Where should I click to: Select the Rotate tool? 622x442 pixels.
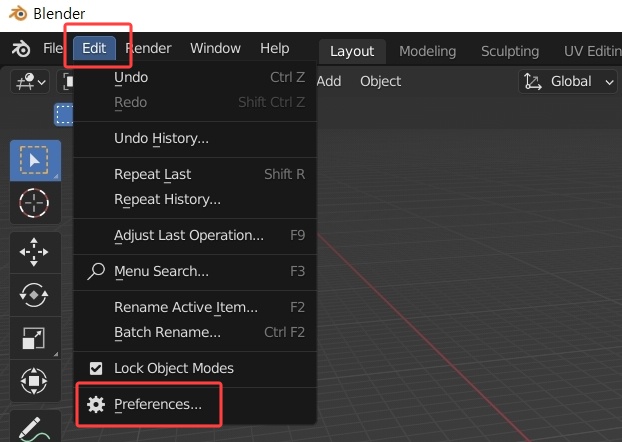pos(35,295)
